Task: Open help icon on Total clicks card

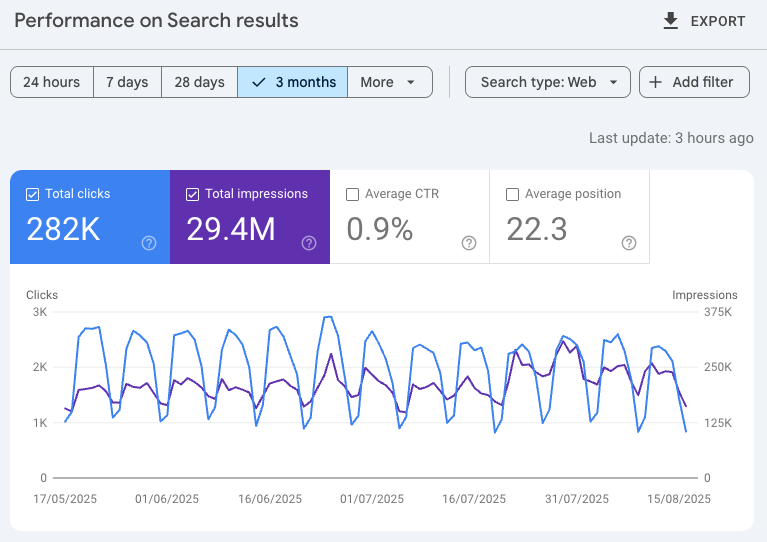Action: point(149,243)
